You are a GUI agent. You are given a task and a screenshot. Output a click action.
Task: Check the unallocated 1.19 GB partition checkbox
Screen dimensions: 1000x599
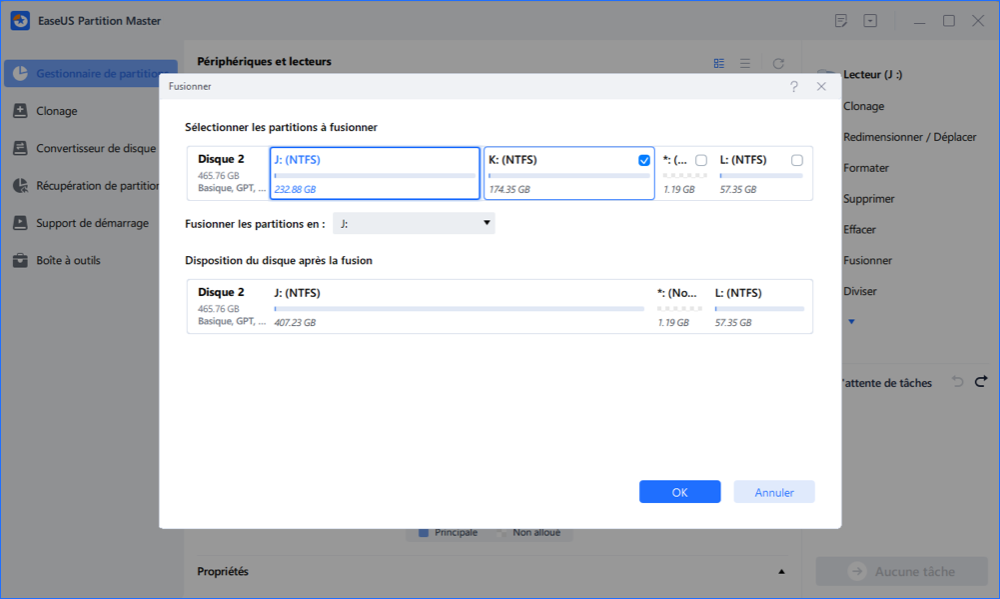pyautogui.click(x=701, y=160)
